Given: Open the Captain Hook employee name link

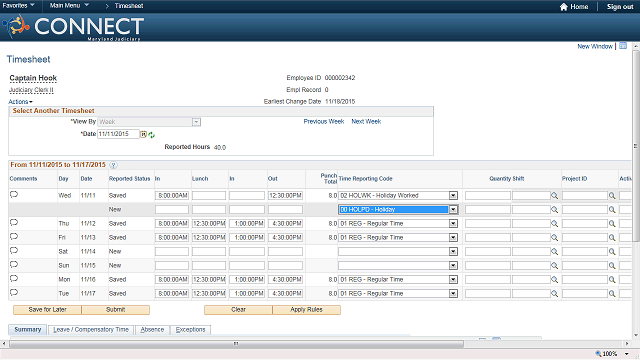Looking at the screenshot, I should click(x=33, y=78).
